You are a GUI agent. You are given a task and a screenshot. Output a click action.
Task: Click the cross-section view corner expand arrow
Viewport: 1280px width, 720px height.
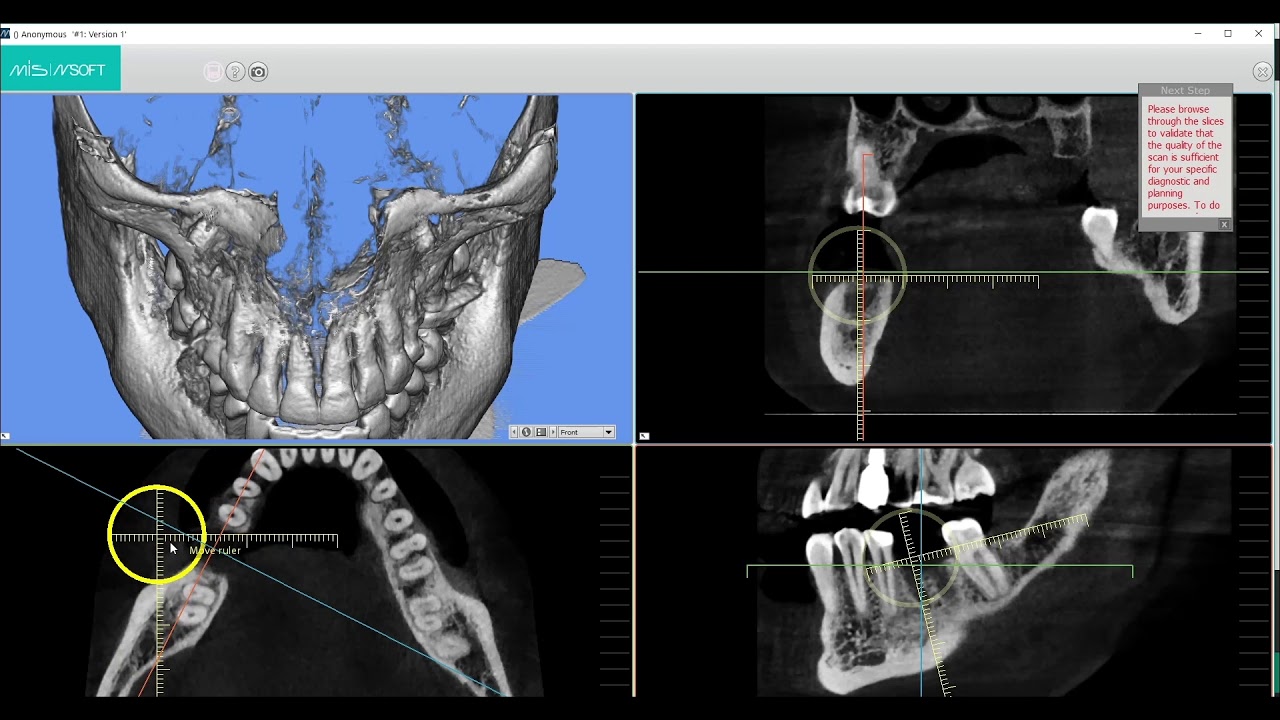(644, 436)
